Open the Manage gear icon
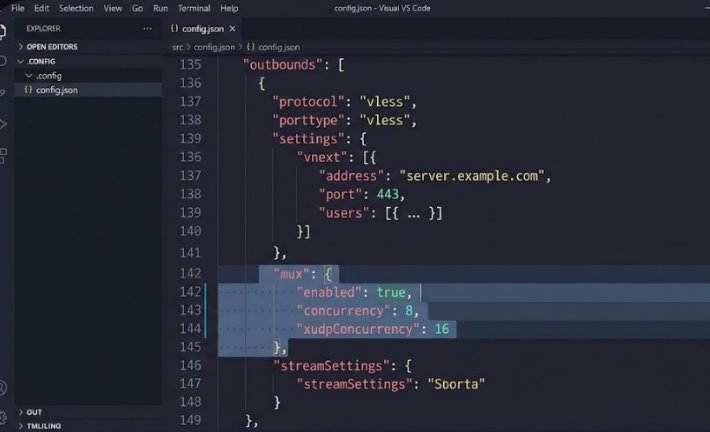The image size is (710, 432). (3, 417)
